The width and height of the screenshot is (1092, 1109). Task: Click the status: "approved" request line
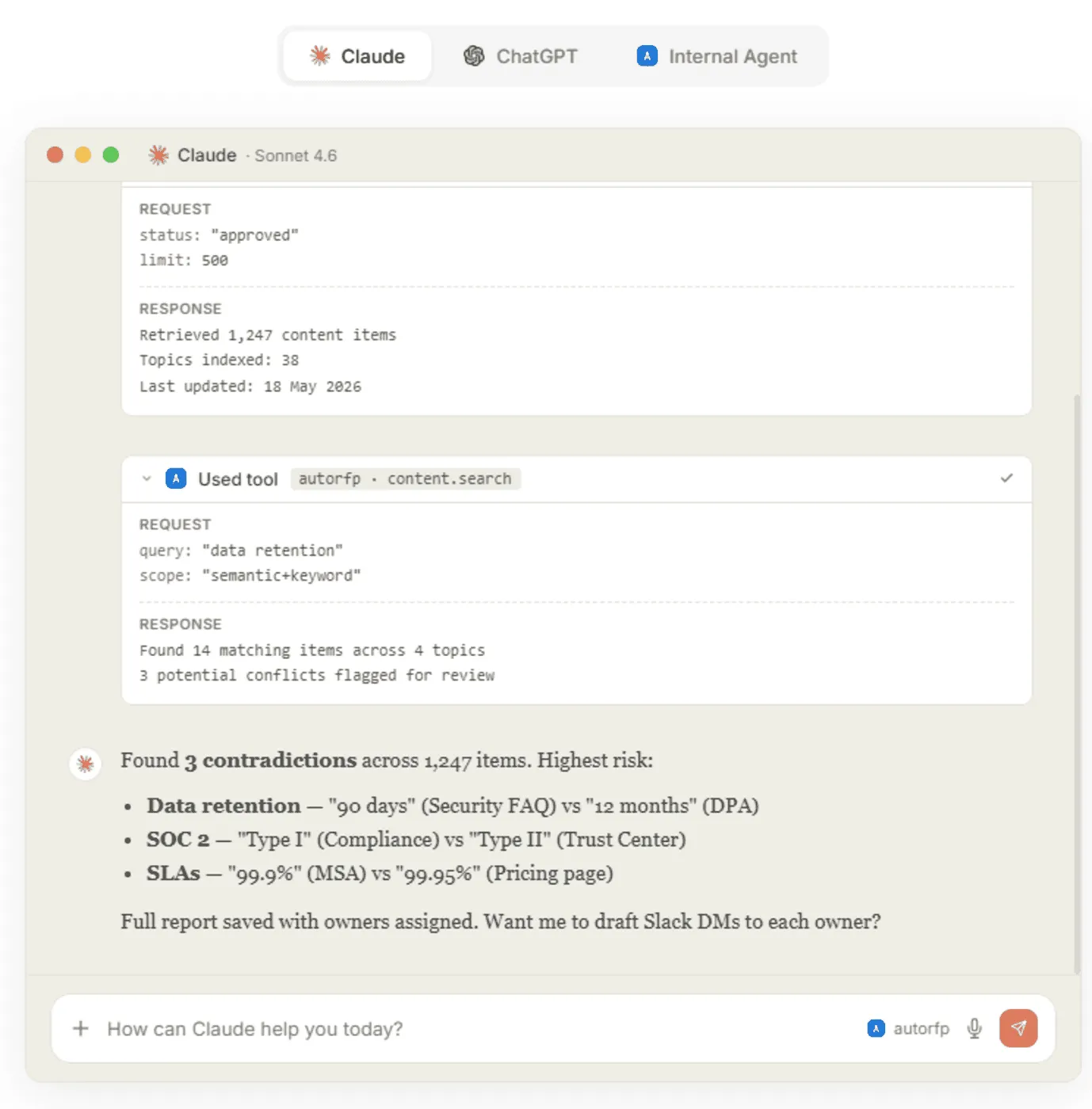tap(219, 235)
